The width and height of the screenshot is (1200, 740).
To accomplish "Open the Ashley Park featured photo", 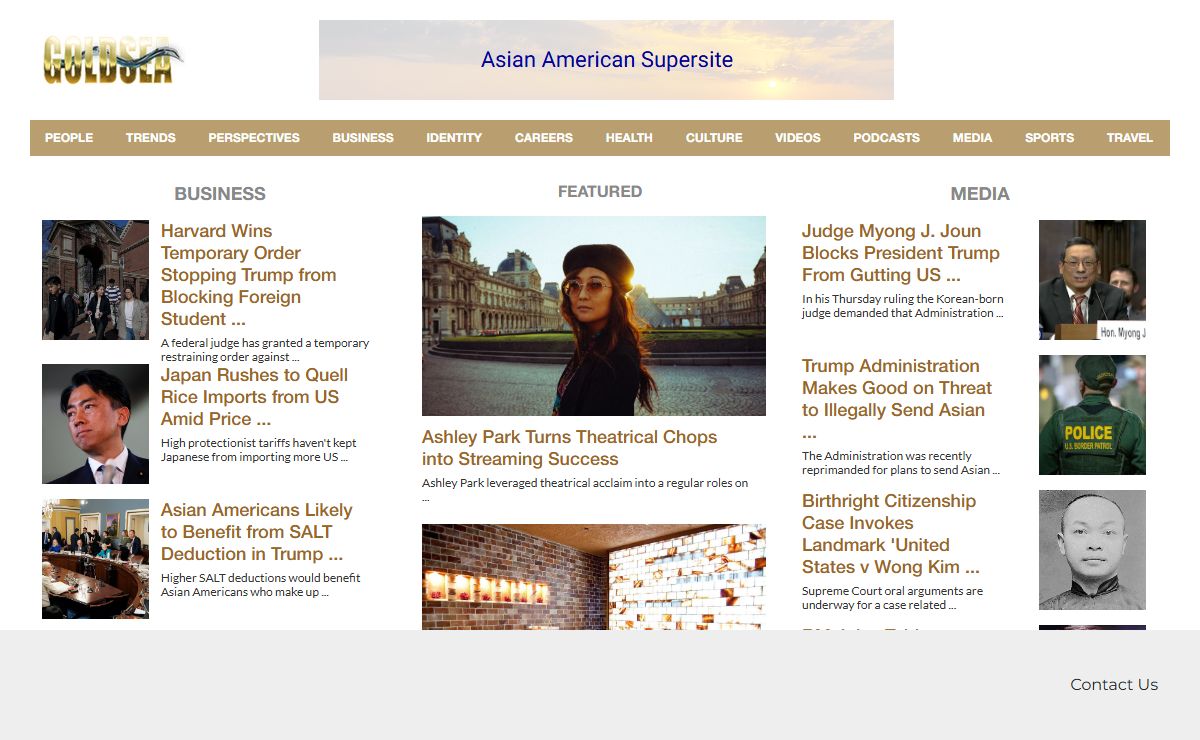I will coord(594,316).
